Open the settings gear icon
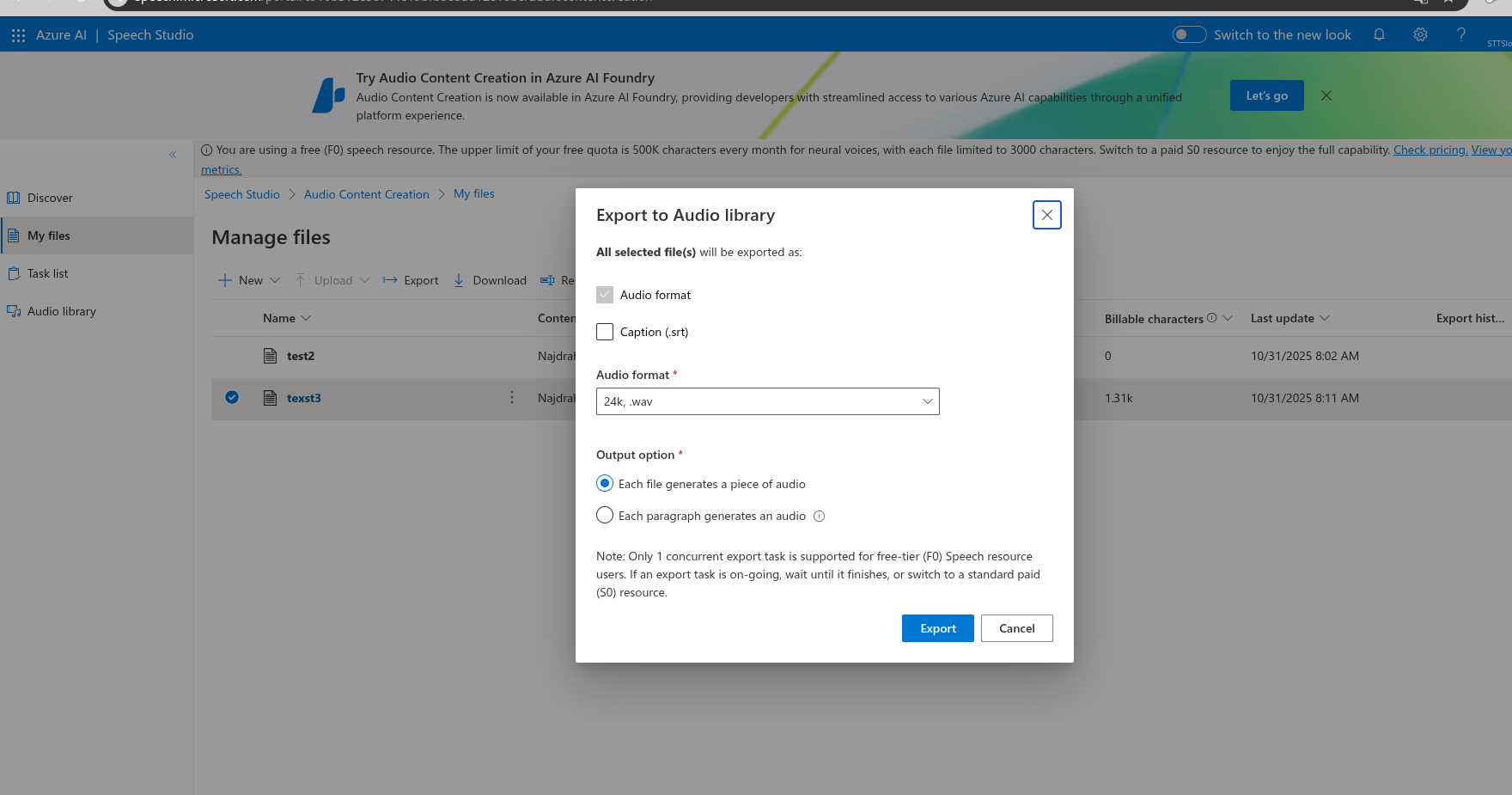The width and height of the screenshot is (1512, 795). tap(1420, 34)
